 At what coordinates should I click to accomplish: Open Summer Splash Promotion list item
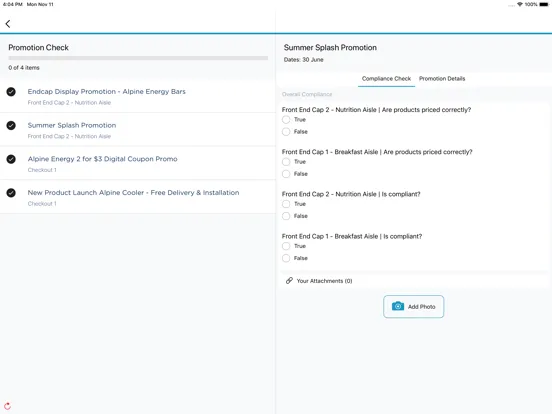[x=138, y=130]
